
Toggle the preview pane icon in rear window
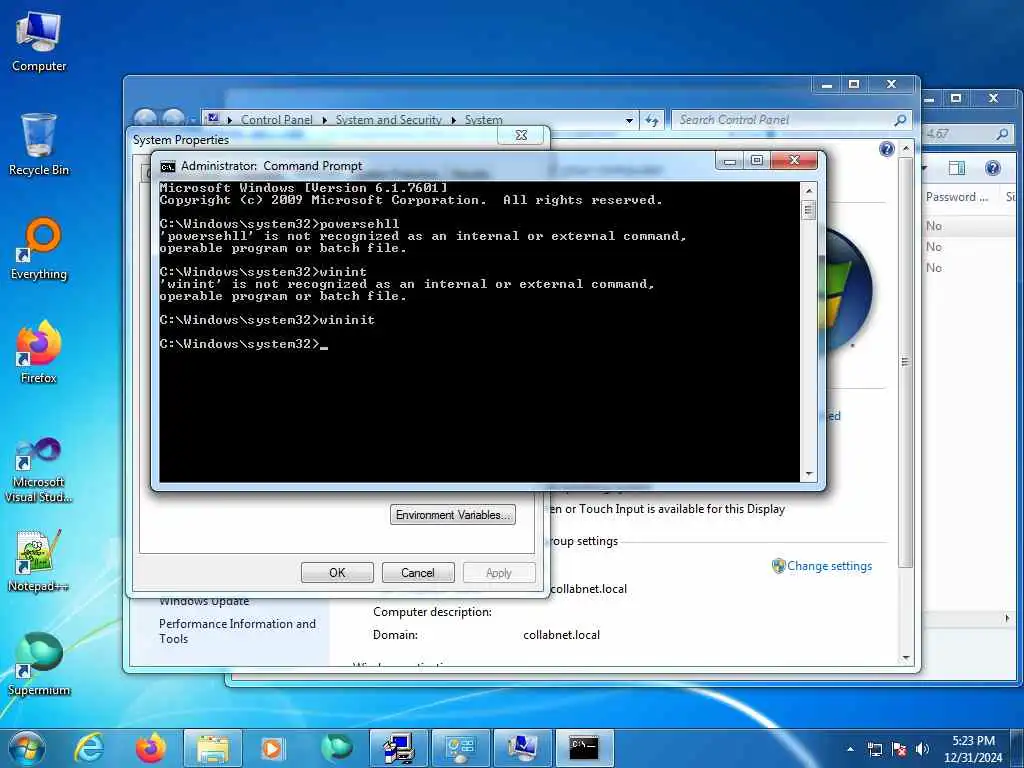click(957, 168)
